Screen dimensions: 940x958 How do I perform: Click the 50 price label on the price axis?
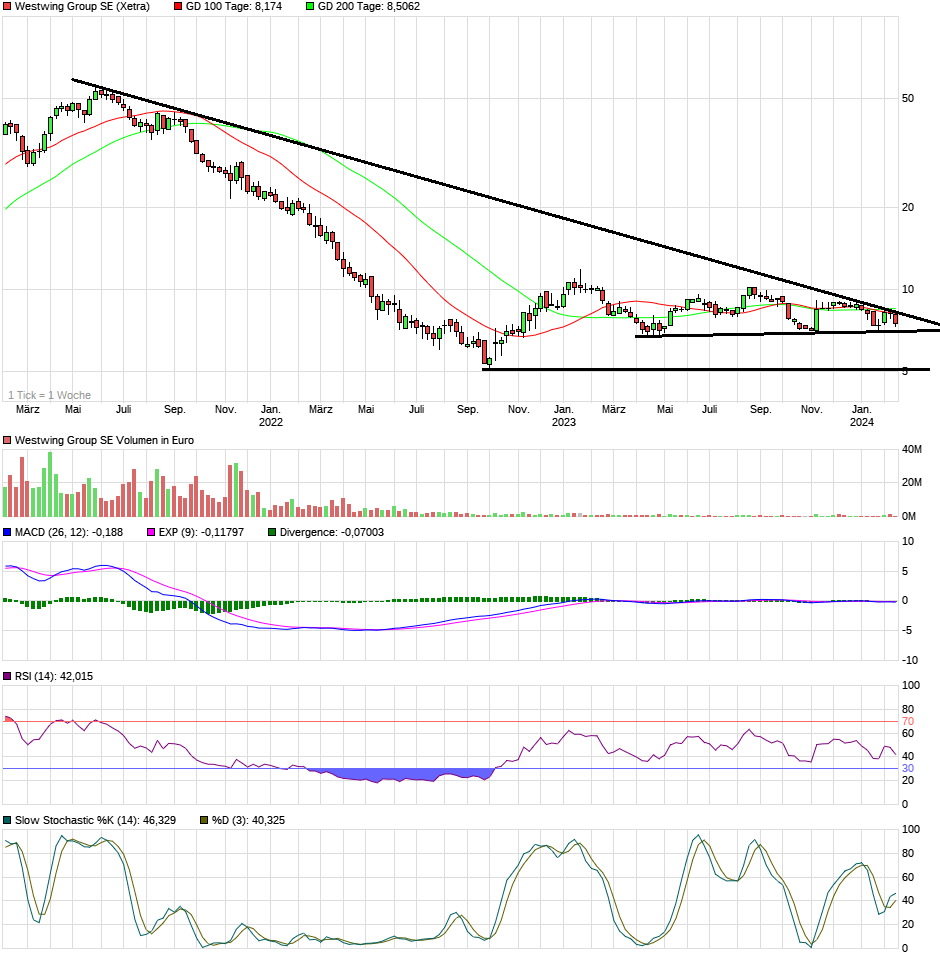[x=908, y=98]
